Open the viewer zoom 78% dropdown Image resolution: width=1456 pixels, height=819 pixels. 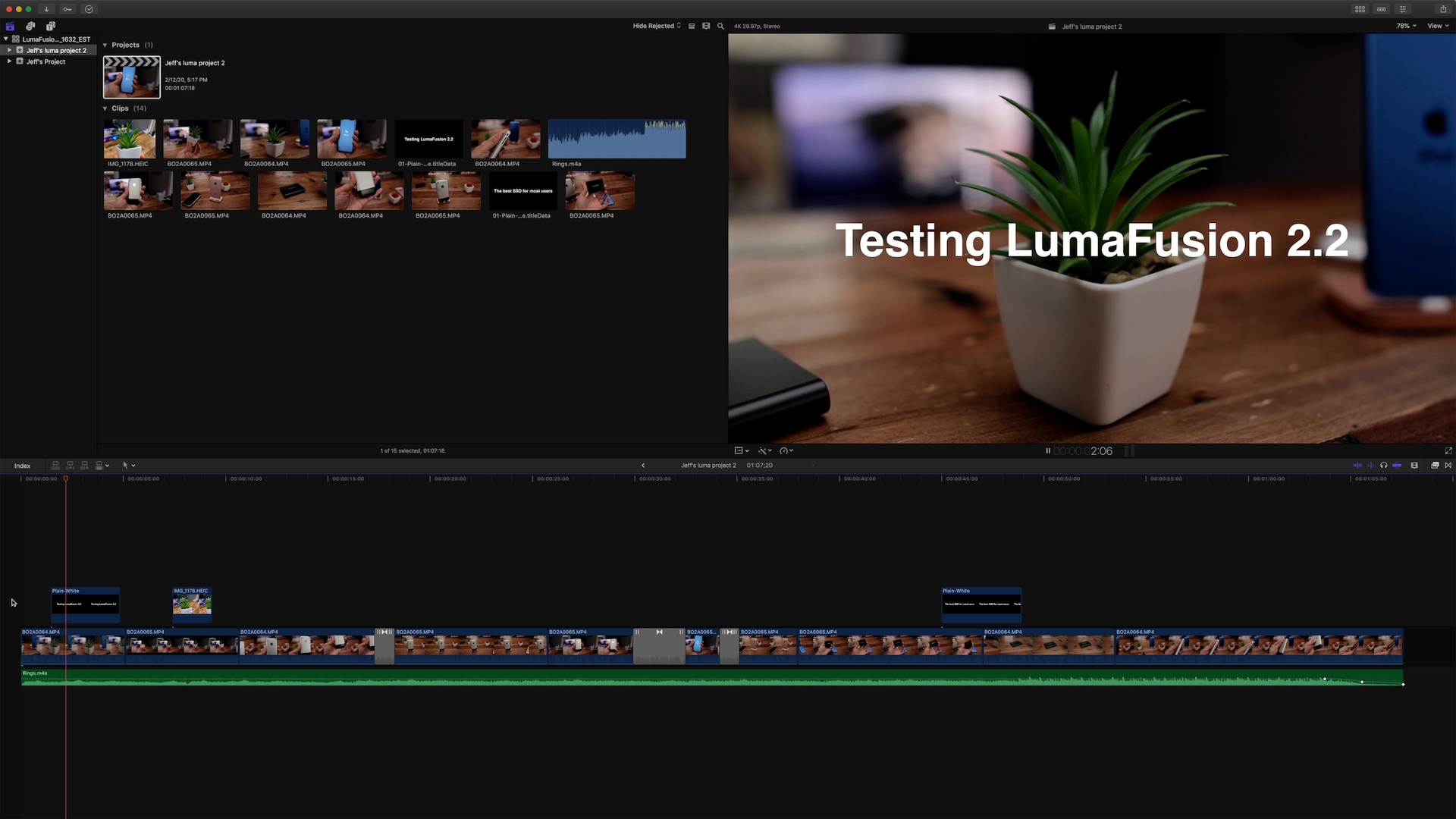tap(1406, 26)
